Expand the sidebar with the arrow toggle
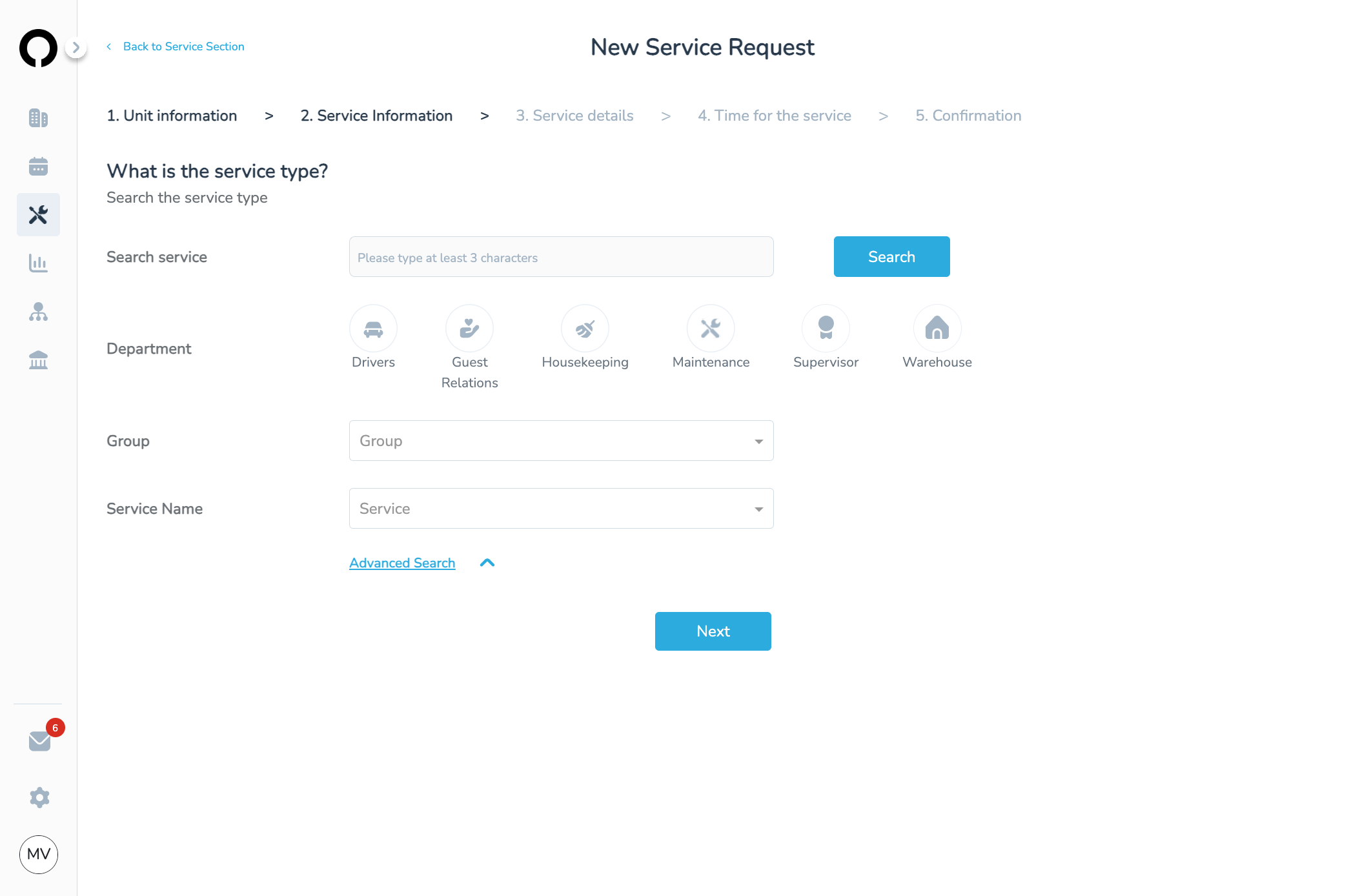 tap(76, 47)
